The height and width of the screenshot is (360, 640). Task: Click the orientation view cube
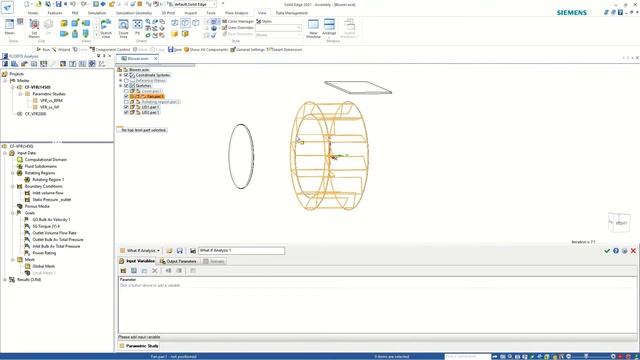click(619, 223)
